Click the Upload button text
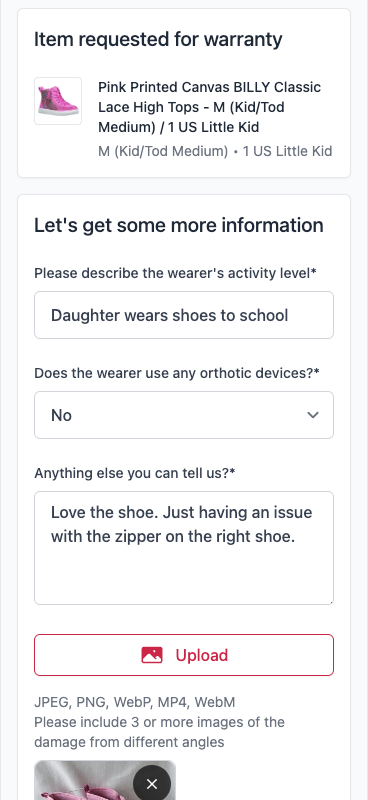 (x=202, y=655)
